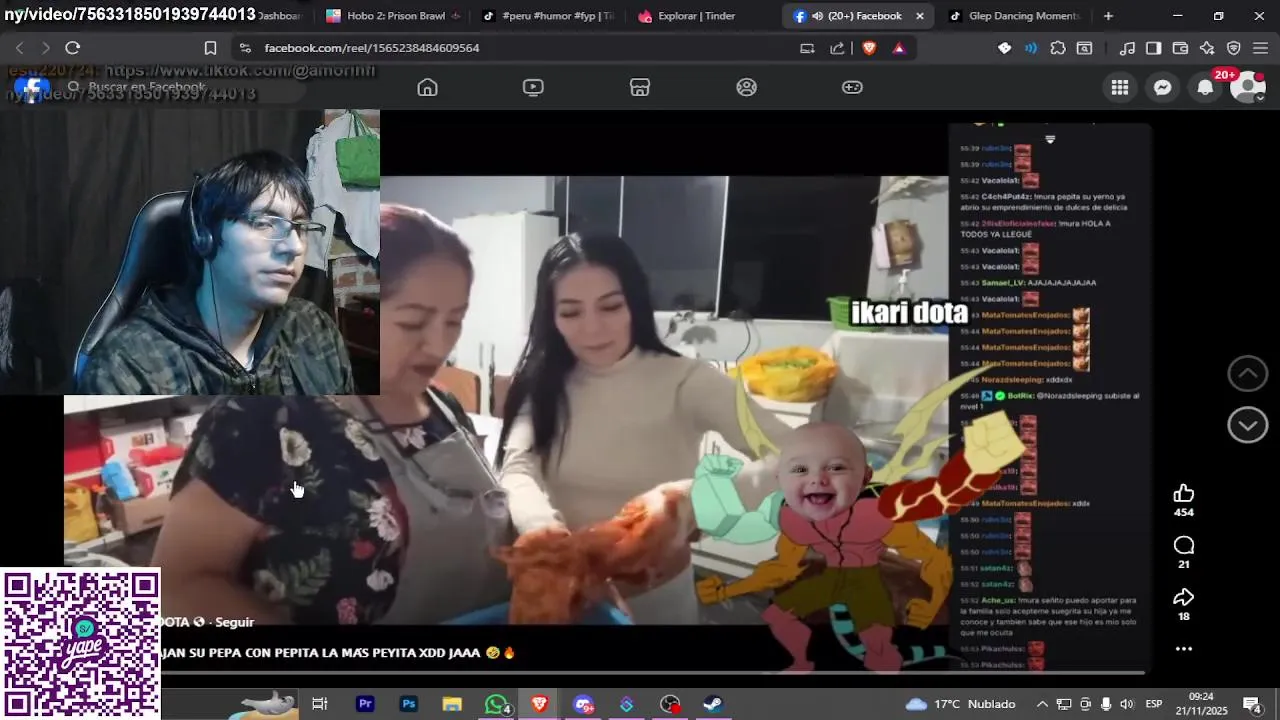Open WhatsApp from taskbar

tap(496, 704)
